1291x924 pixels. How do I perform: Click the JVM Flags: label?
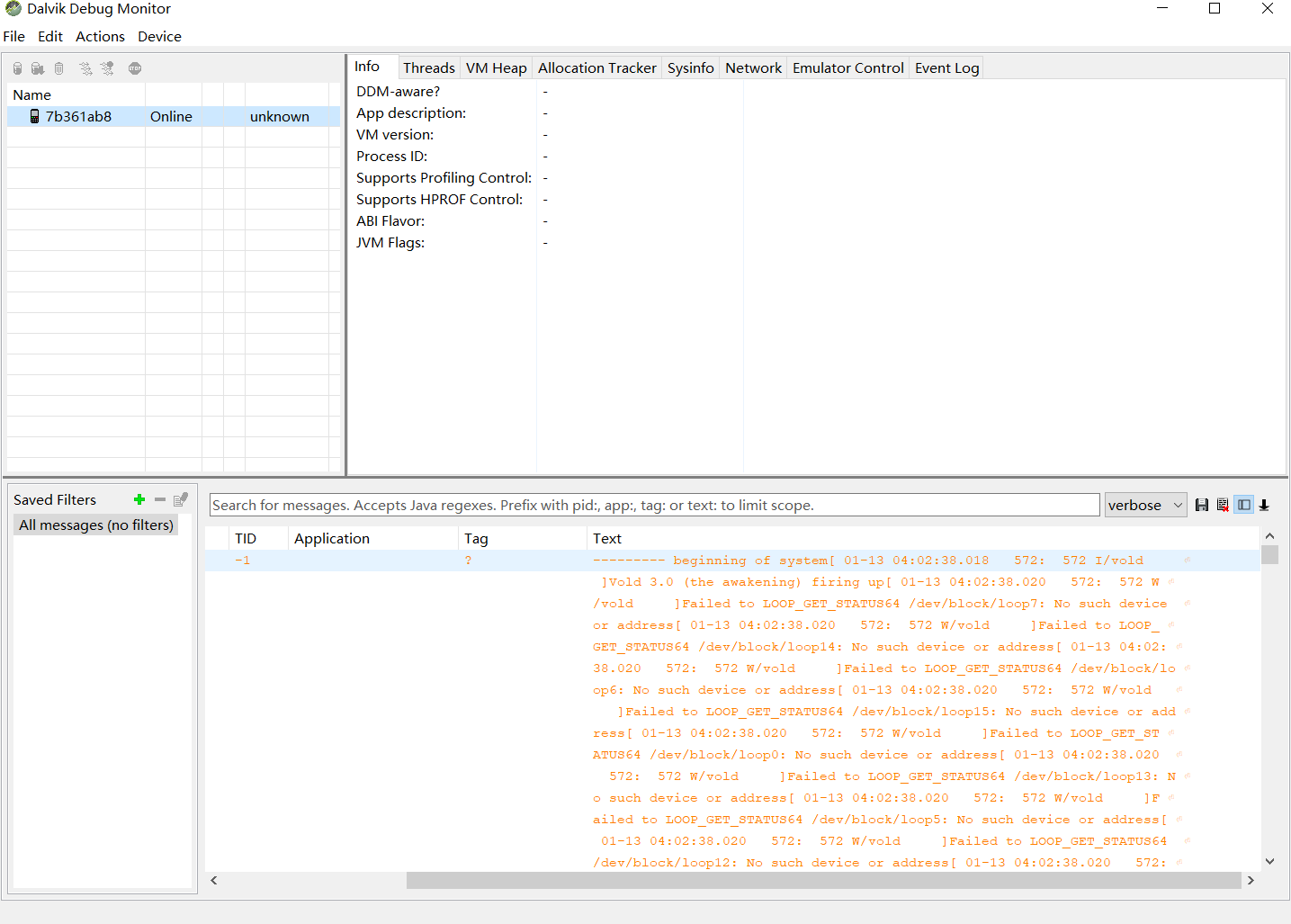pos(390,242)
